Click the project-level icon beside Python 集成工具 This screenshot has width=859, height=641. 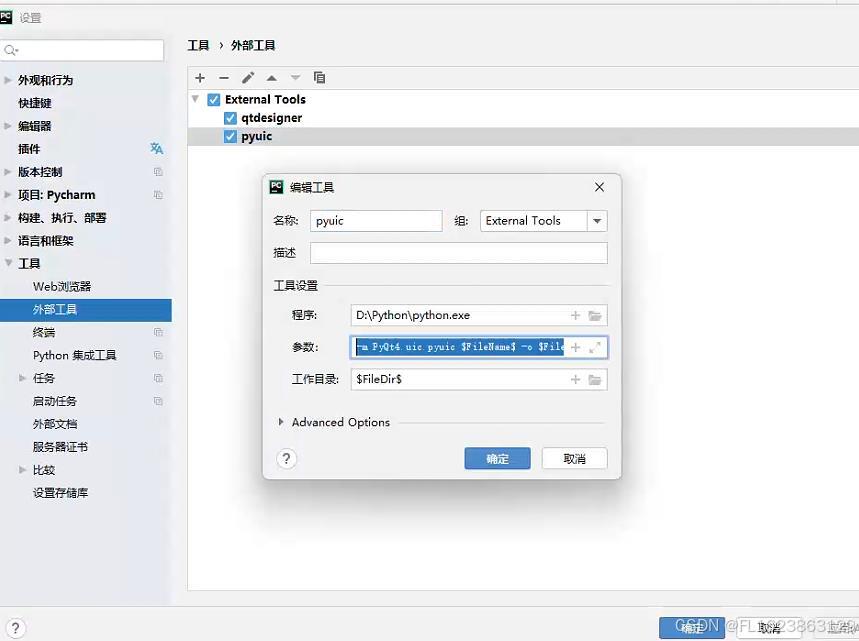pyautogui.click(x=158, y=355)
